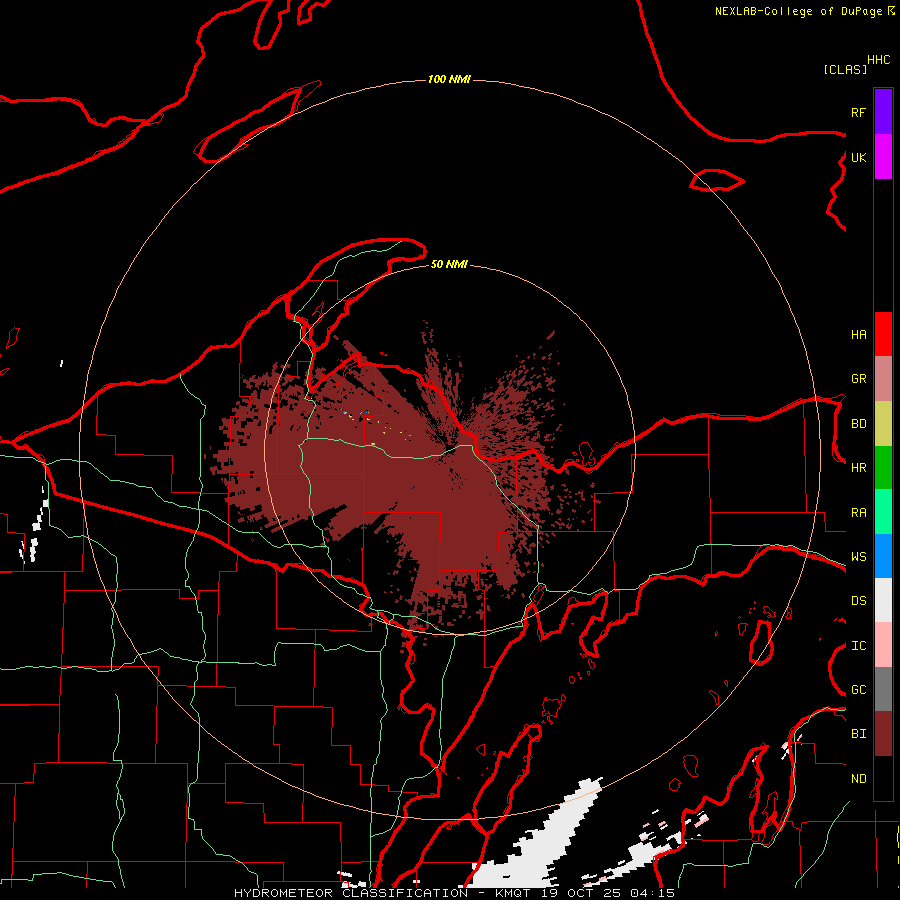Click the HHC product label
Viewport: 900px width, 900px height.
[878, 60]
